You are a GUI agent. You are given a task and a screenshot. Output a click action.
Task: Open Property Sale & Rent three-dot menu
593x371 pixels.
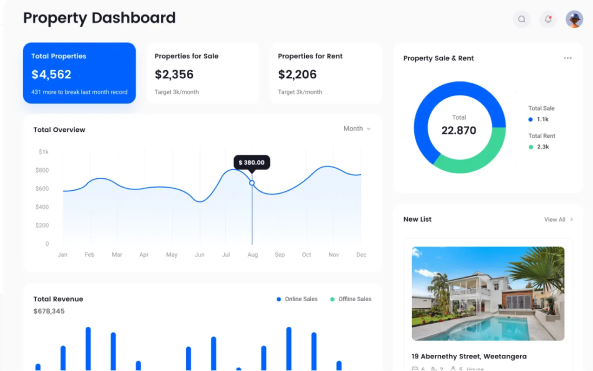pos(567,58)
